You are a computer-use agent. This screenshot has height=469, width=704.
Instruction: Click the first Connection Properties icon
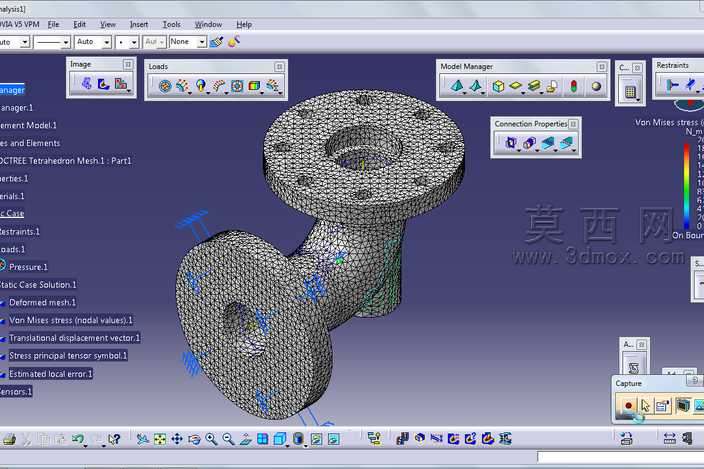[510, 143]
